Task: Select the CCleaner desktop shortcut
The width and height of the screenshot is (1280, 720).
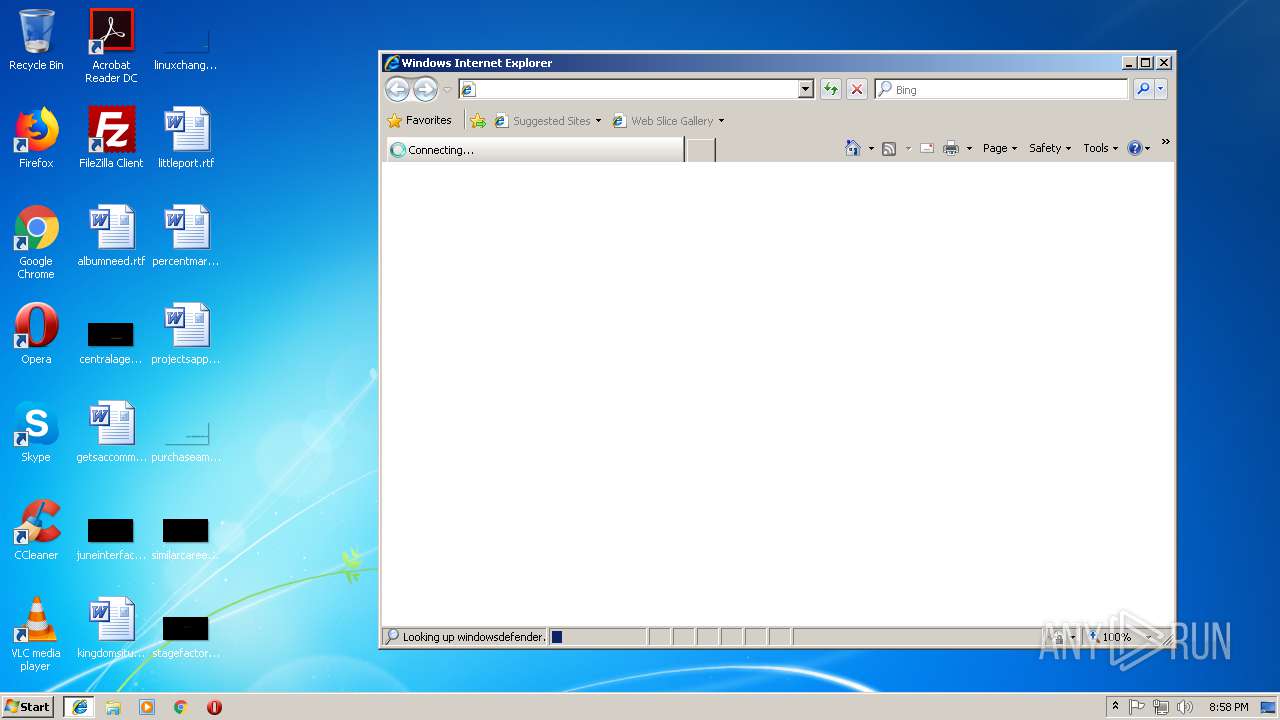Action: pos(36,530)
